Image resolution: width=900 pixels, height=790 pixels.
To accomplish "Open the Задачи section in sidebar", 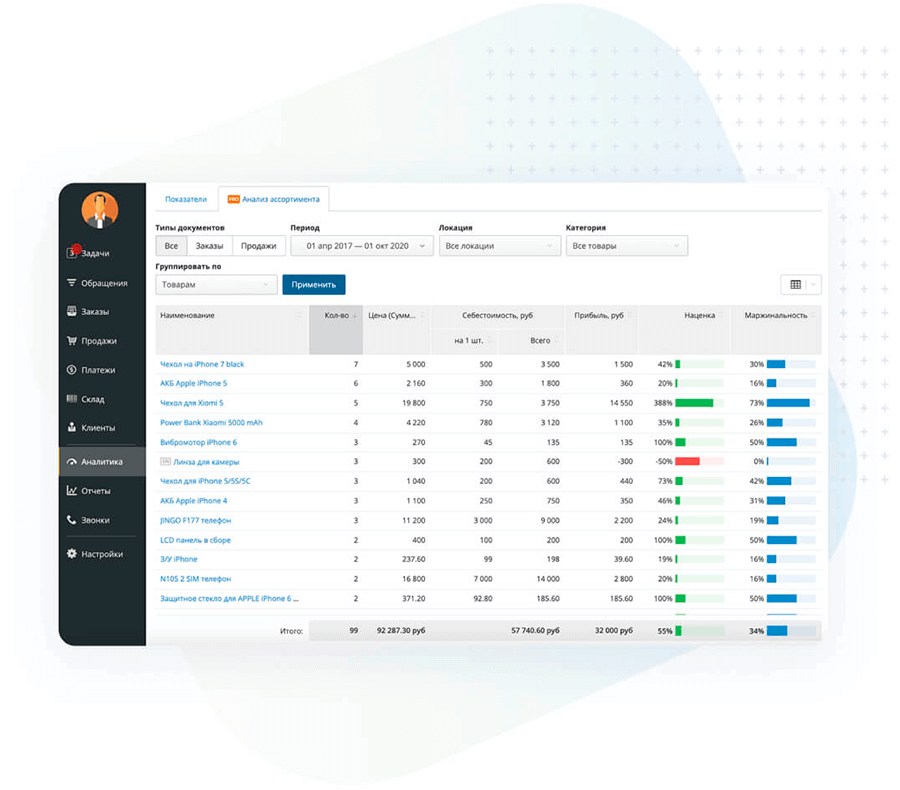I will pyautogui.click(x=95, y=254).
